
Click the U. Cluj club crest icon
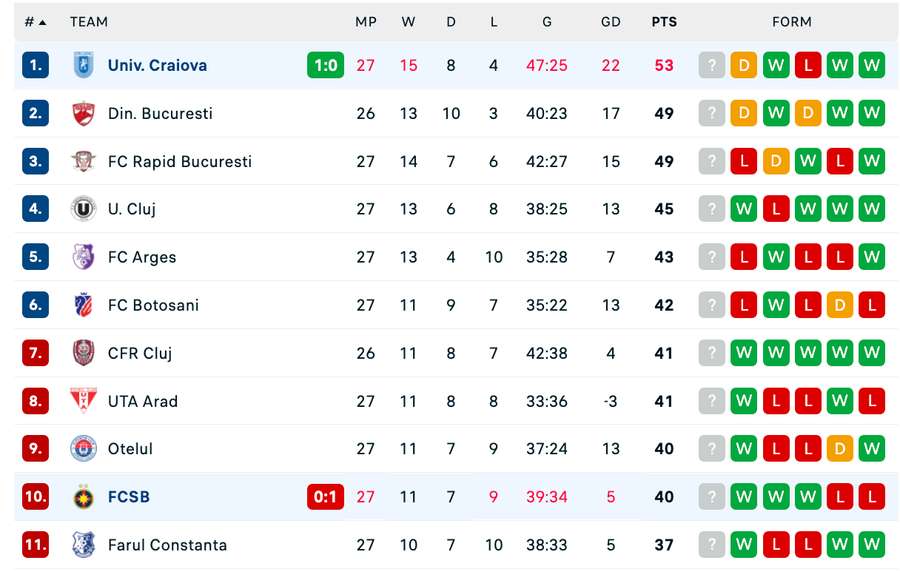[x=83, y=209]
